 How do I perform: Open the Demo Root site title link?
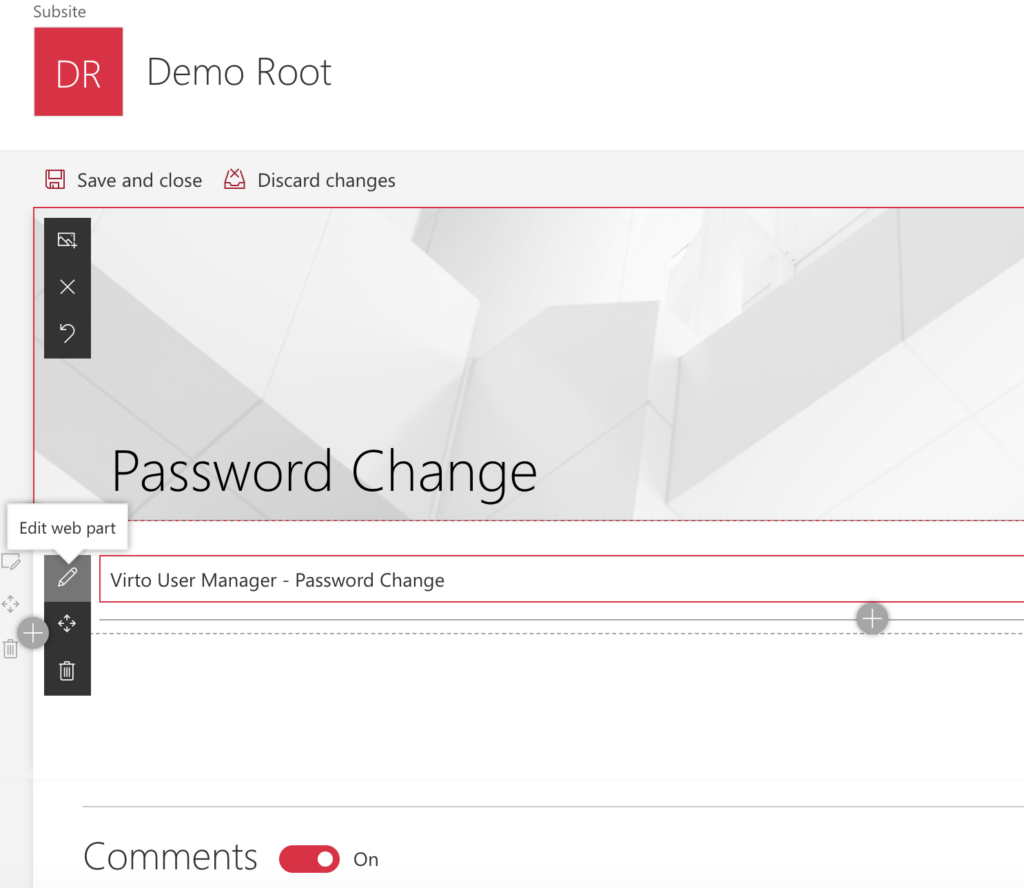point(239,72)
